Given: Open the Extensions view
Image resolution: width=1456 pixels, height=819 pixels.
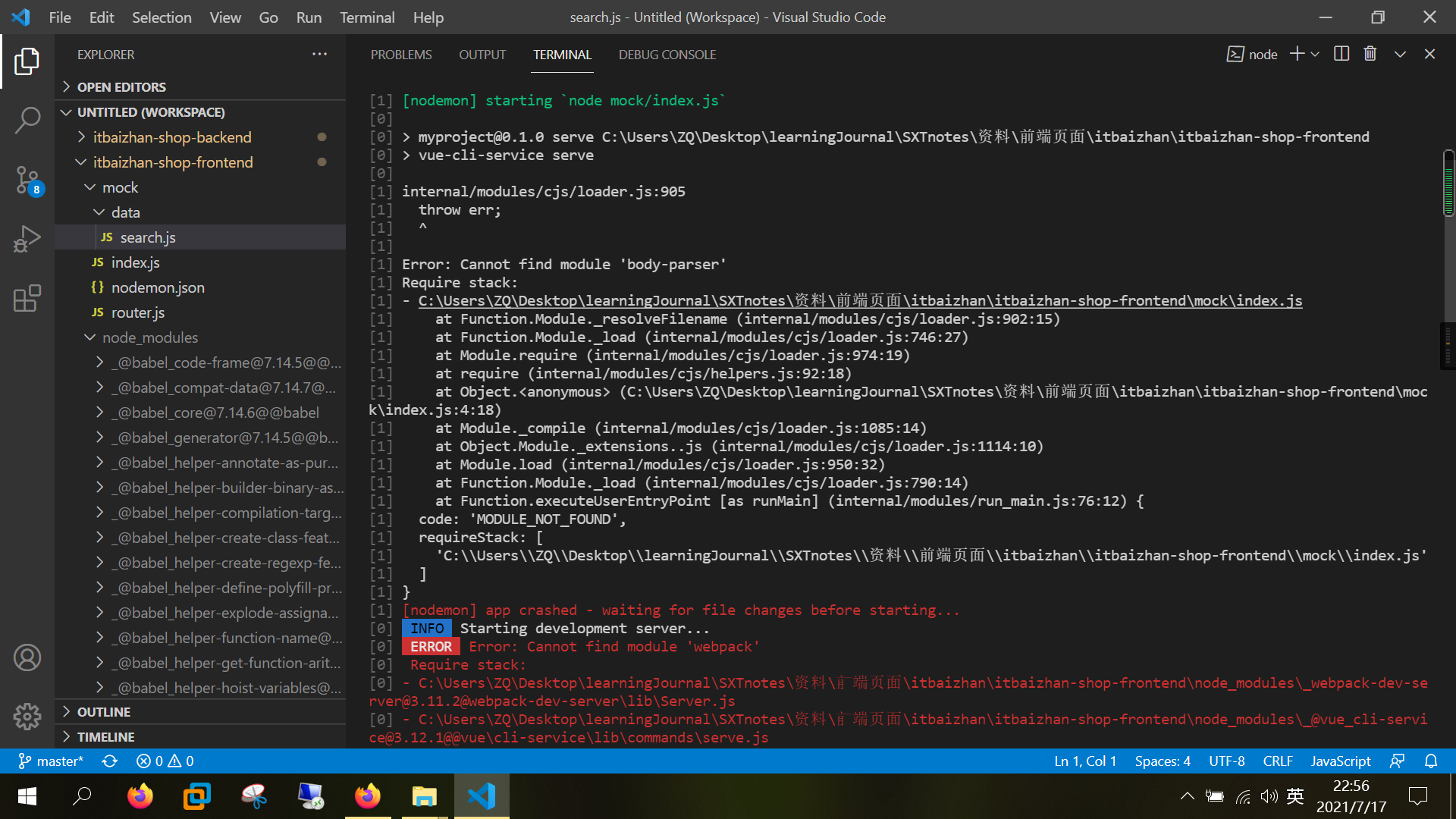Looking at the screenshot, I should tap(27, 298).
